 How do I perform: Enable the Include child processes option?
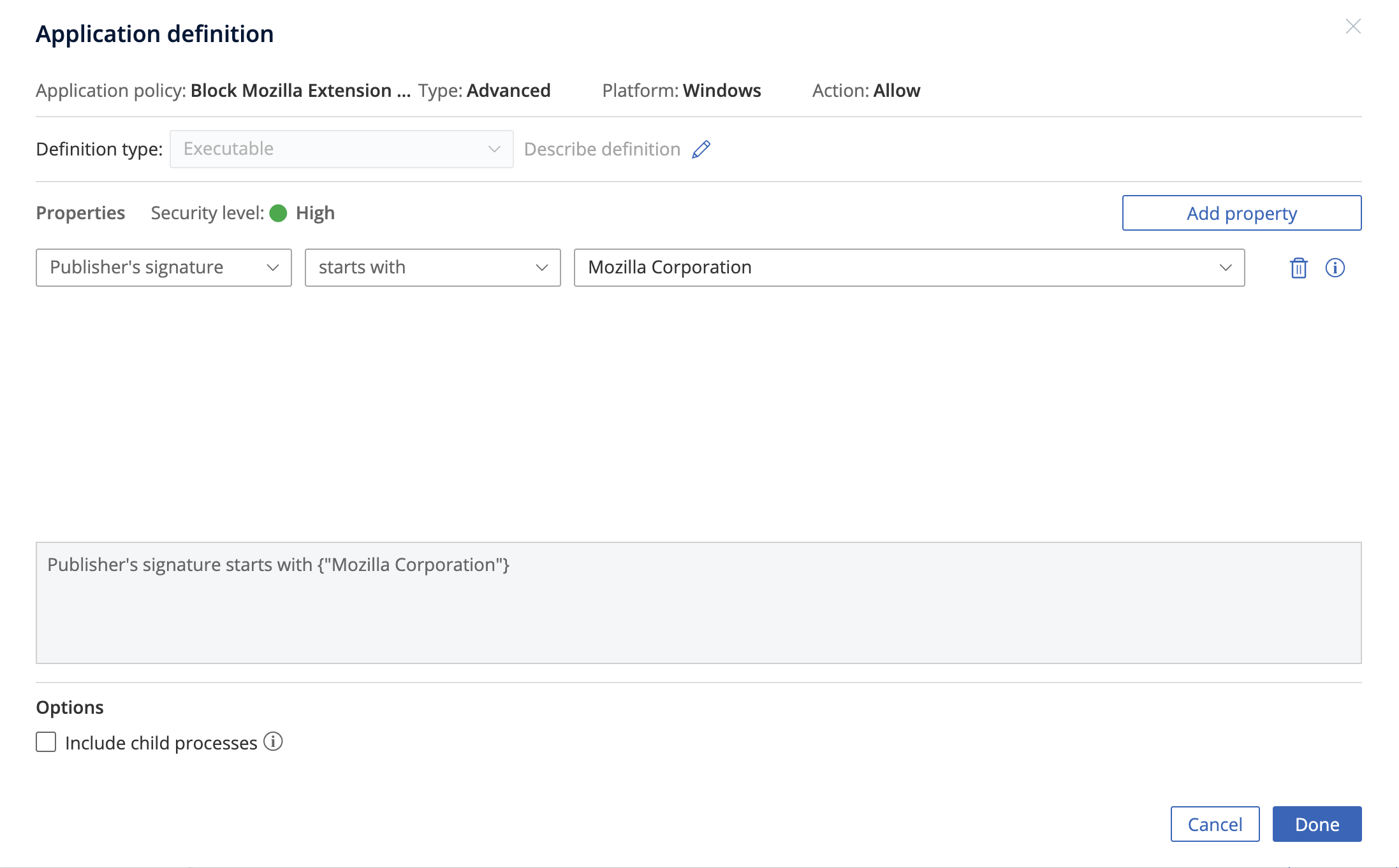coord(46,742)
